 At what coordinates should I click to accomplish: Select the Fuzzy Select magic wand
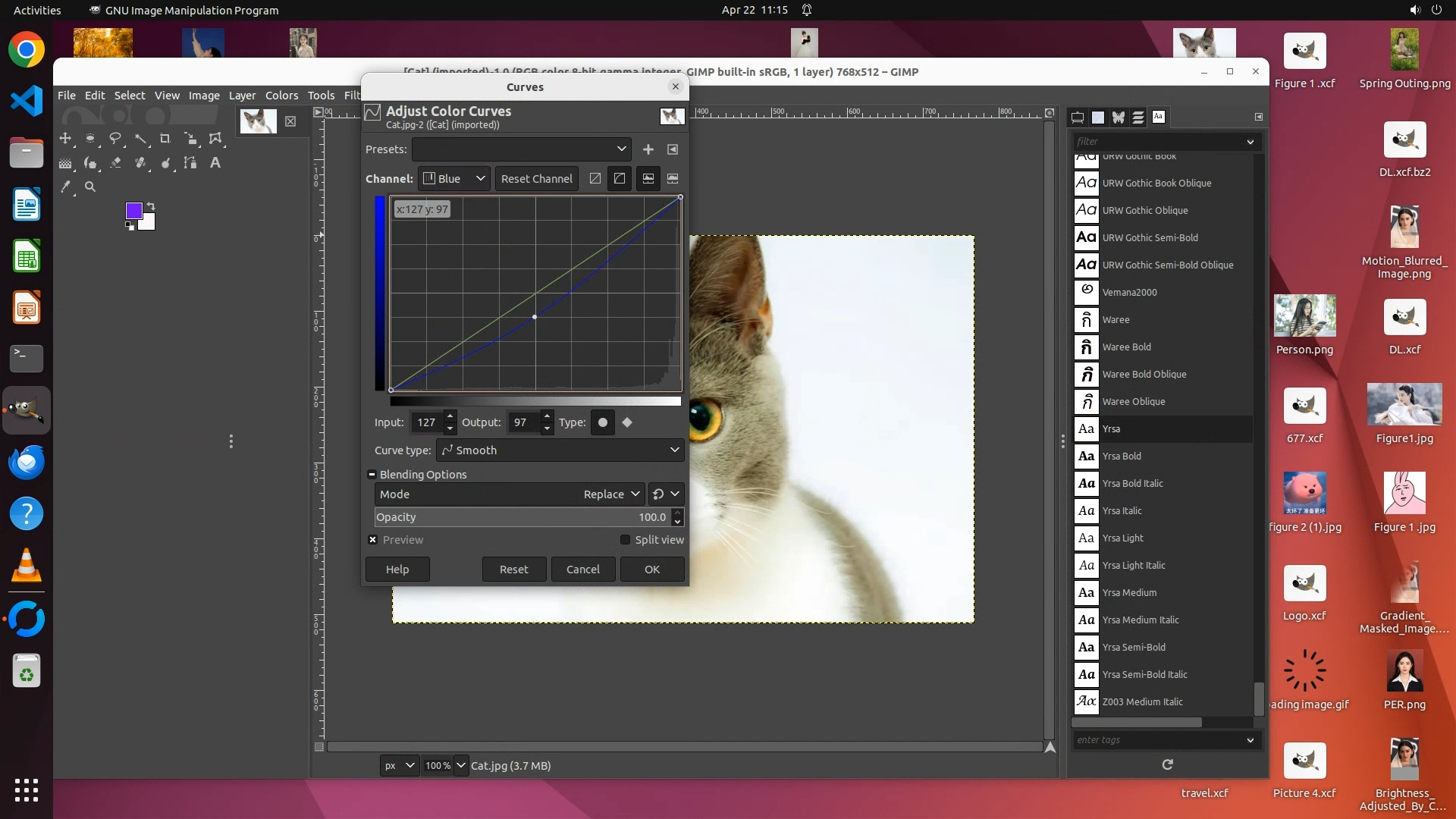click(140, 139)
